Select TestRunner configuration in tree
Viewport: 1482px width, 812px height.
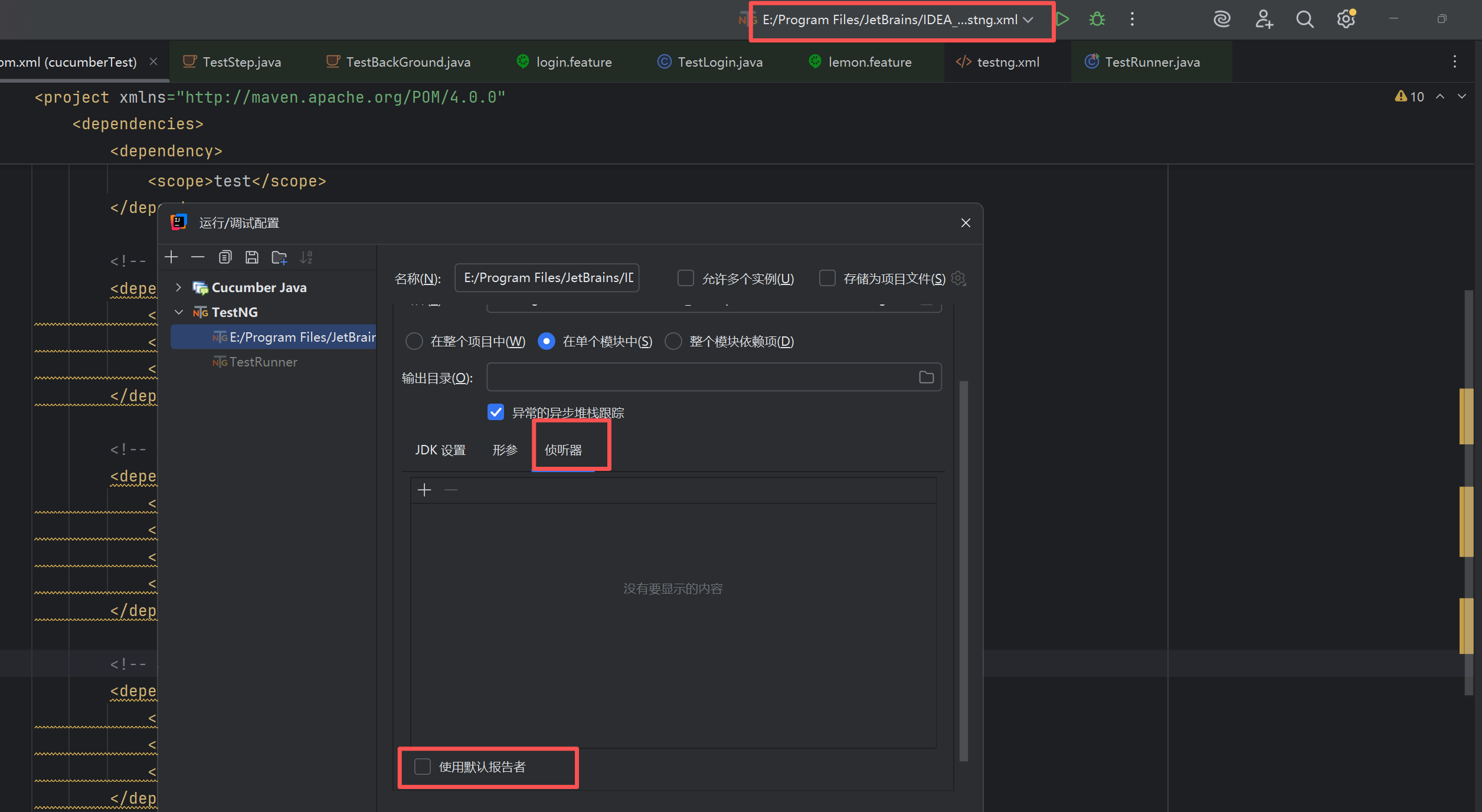pyautogui.click(x=263, y=362)
